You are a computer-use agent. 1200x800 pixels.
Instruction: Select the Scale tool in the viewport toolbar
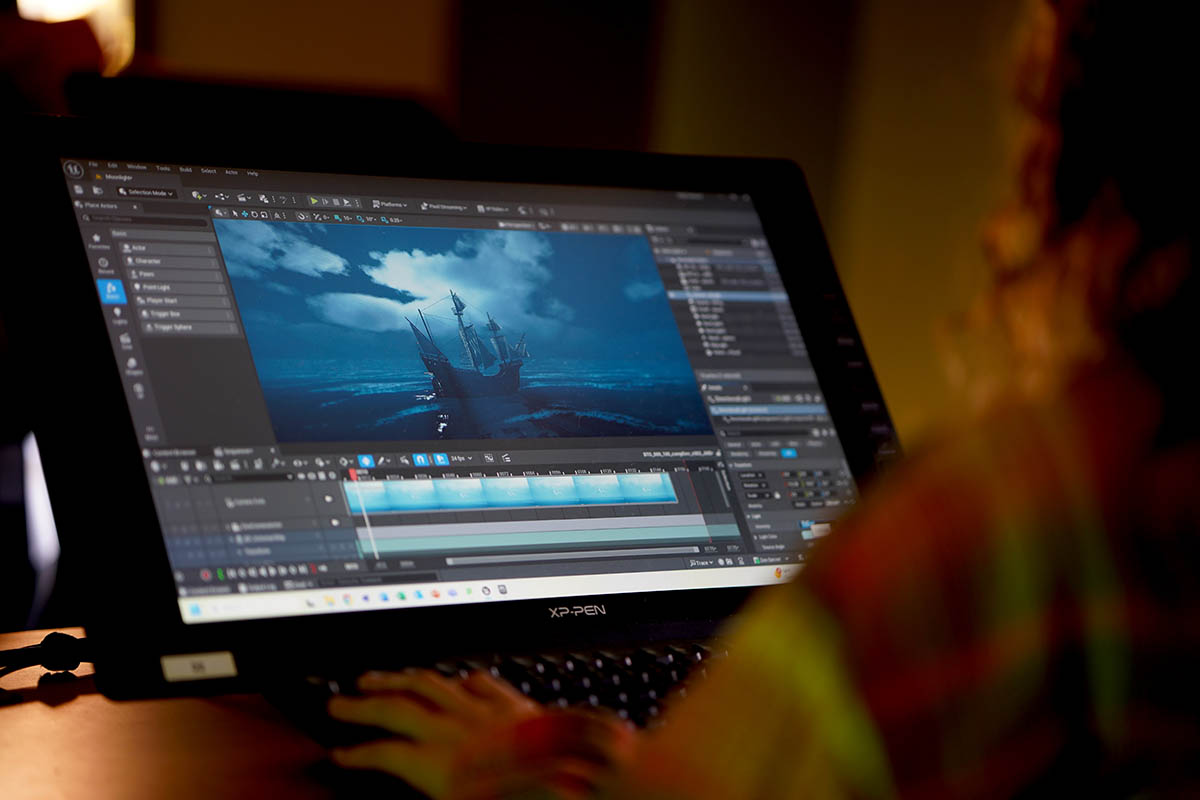(265, 215)
